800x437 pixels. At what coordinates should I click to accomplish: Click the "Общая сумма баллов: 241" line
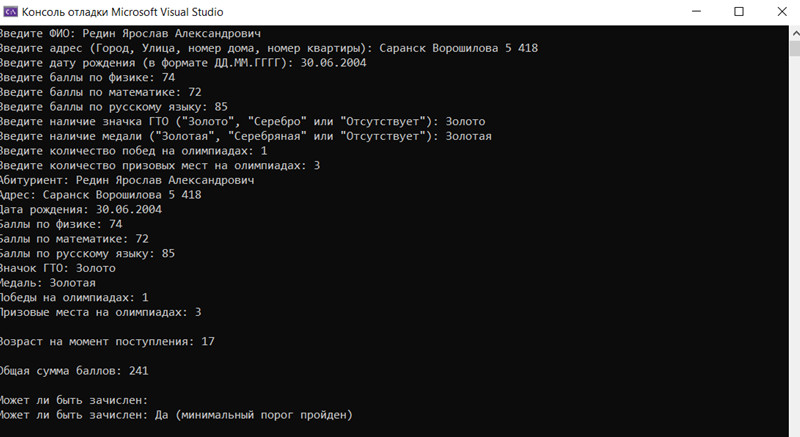point(74,371)
